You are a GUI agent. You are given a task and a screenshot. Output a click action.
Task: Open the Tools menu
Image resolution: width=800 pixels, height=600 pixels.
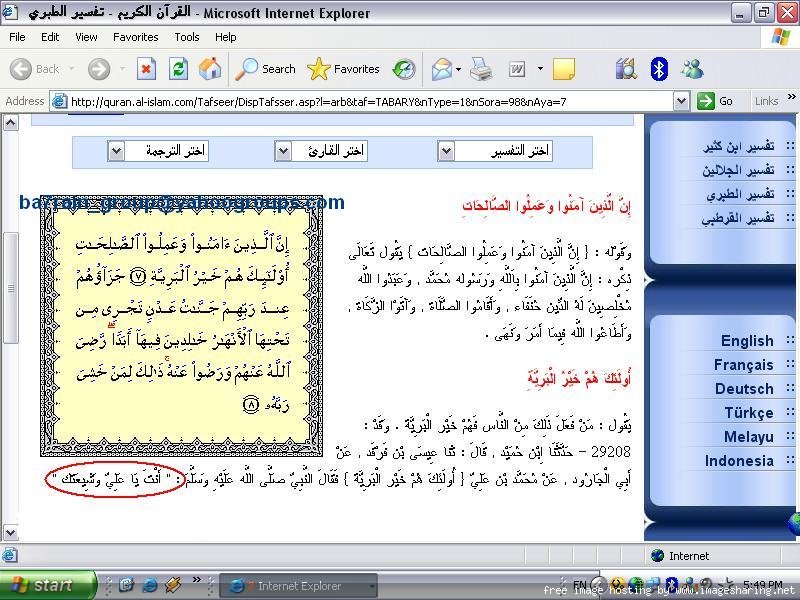[x=187, y=37]
